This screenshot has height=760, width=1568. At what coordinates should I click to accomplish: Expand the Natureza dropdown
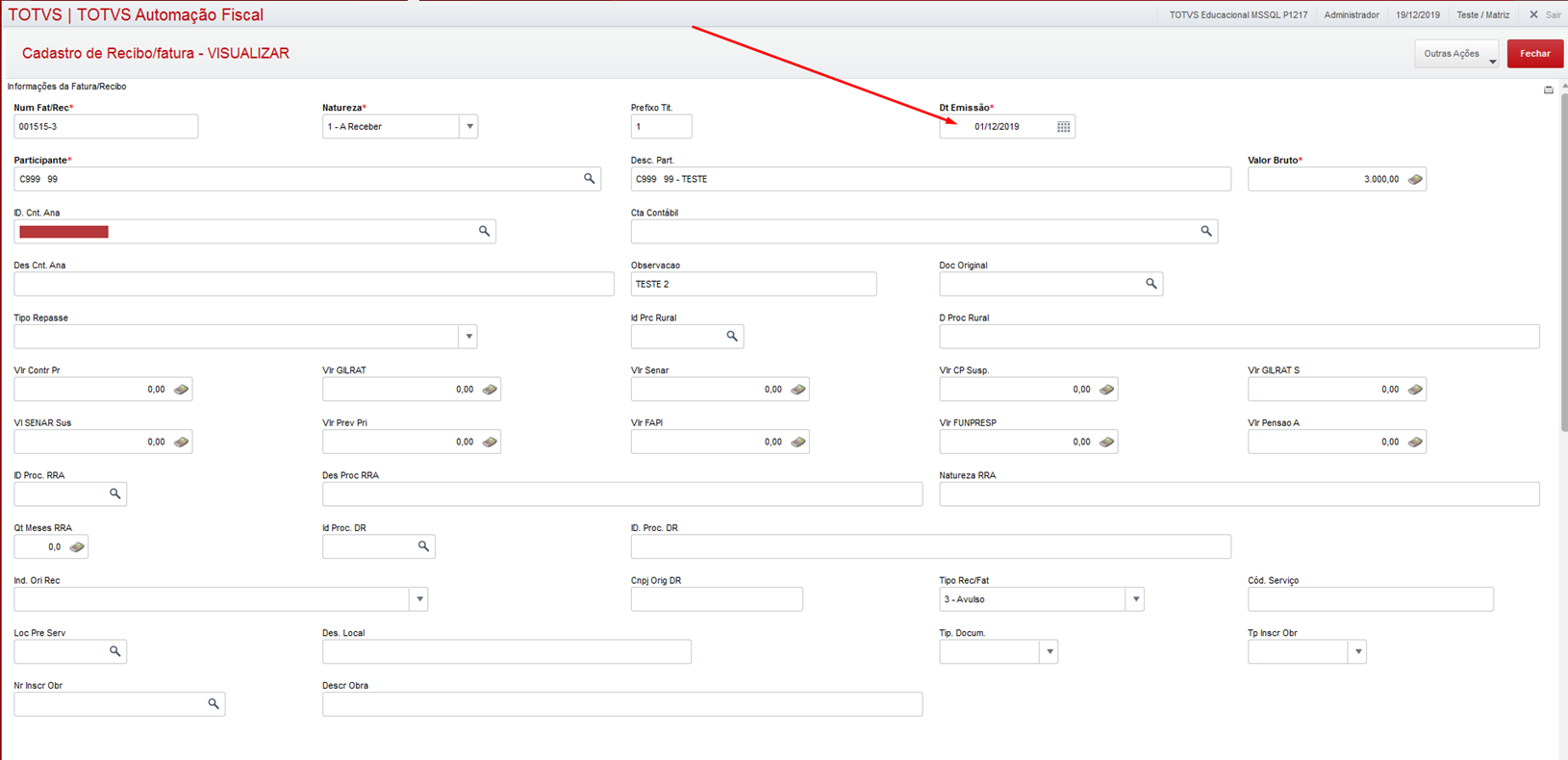469,127
